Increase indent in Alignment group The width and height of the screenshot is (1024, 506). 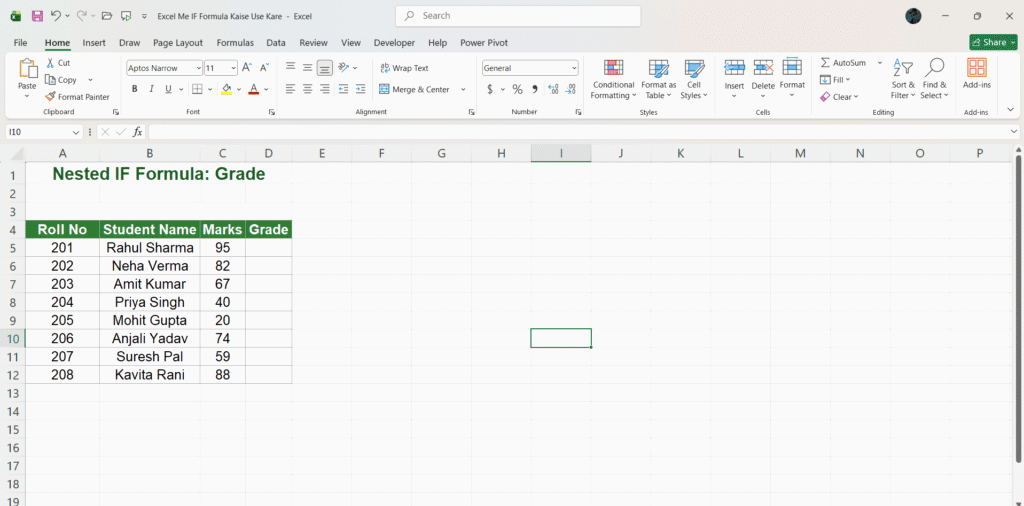(360, 89)
